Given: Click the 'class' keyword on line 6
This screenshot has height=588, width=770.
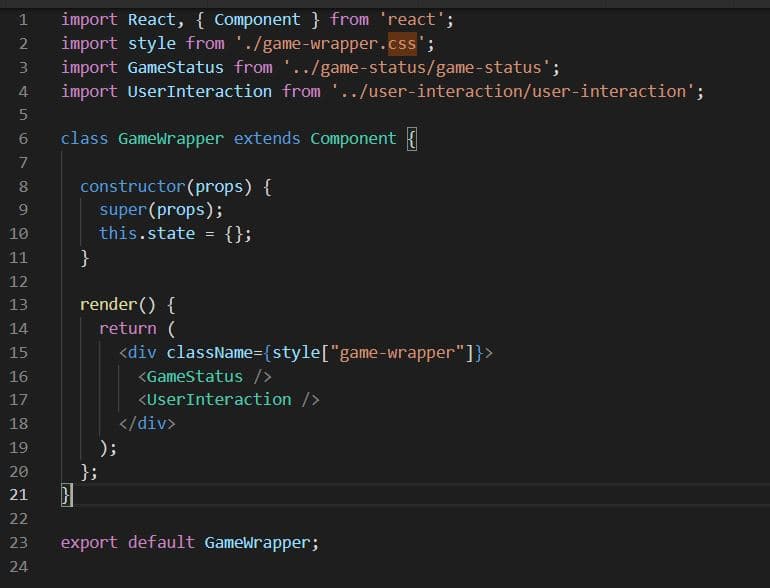Looking at the screenshot, I should click(x=84, y=139).
